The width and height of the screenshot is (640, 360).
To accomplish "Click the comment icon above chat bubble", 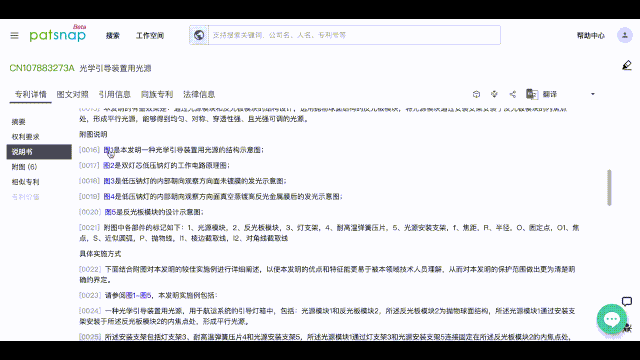I will pos(627,302).
